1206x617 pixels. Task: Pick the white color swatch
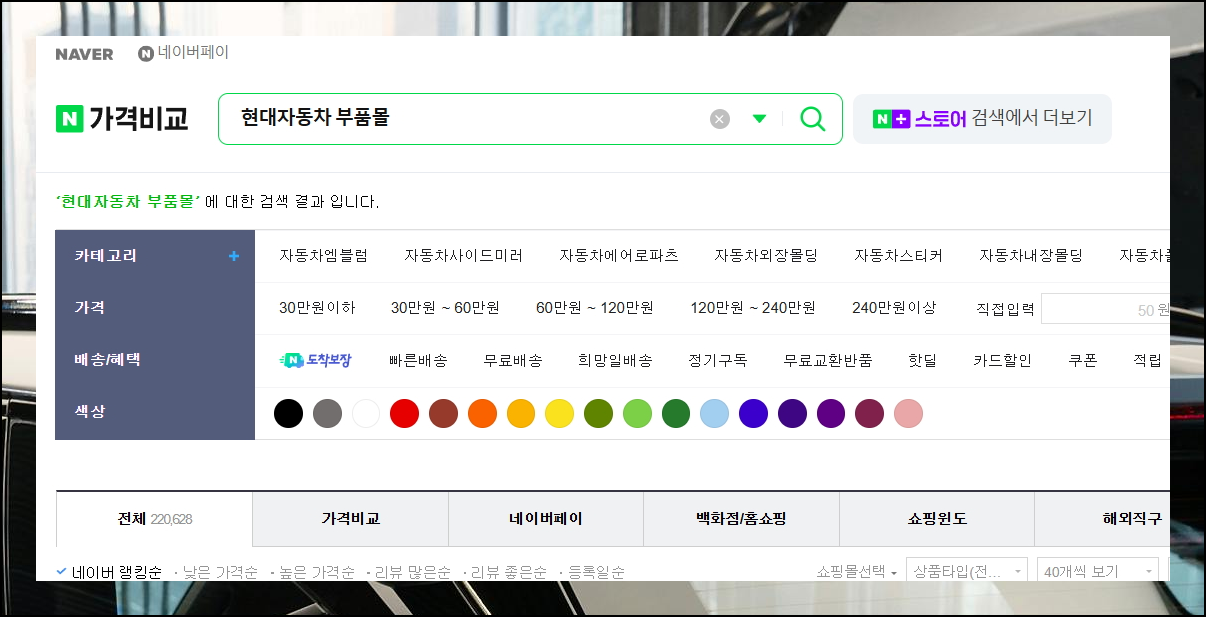point(366,413)
